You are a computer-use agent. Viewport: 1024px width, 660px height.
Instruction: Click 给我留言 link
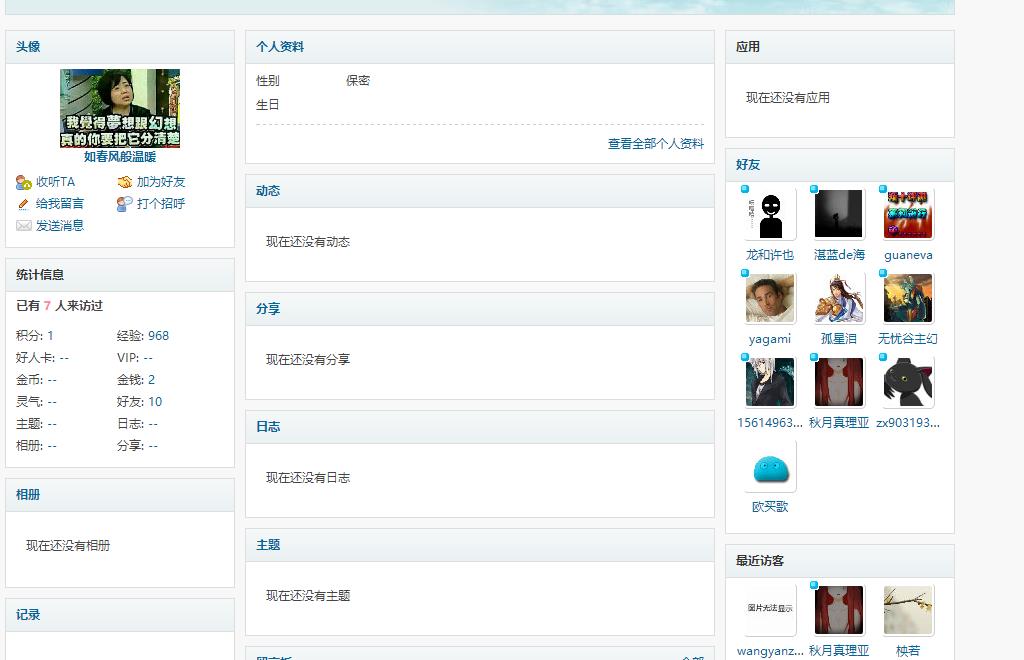pyautogui.click(x=59, y=204)
